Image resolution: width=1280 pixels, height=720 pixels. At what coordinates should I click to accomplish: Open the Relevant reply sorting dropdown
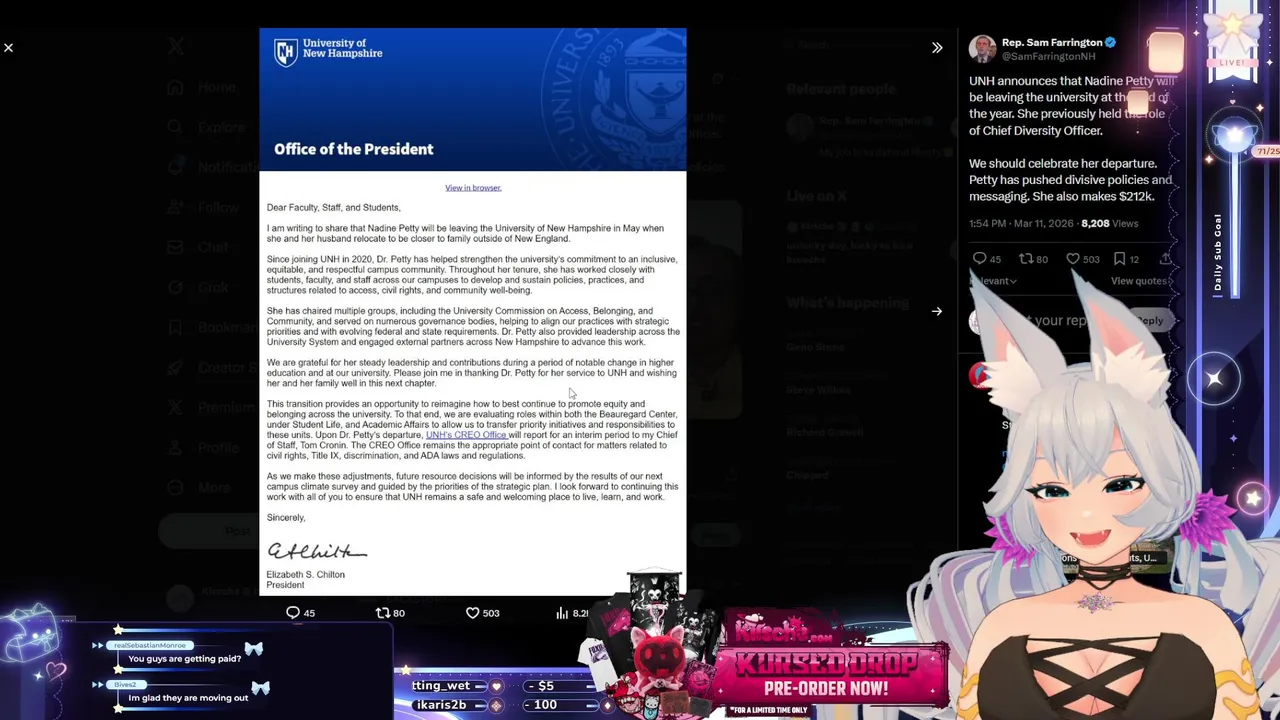(993, 281)
